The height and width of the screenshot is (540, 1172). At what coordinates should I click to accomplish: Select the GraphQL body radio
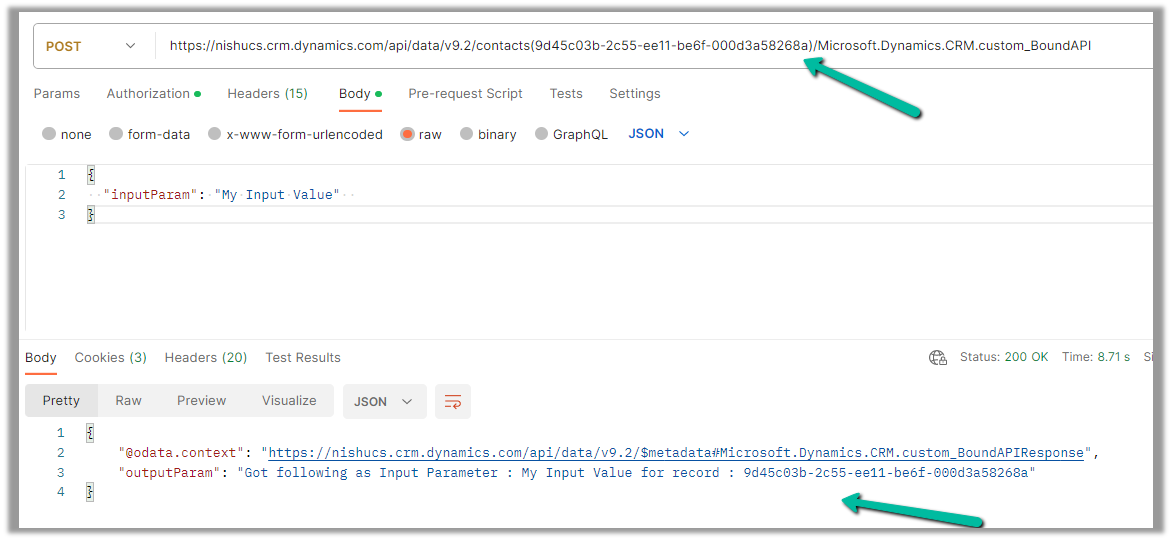(541, 134)
